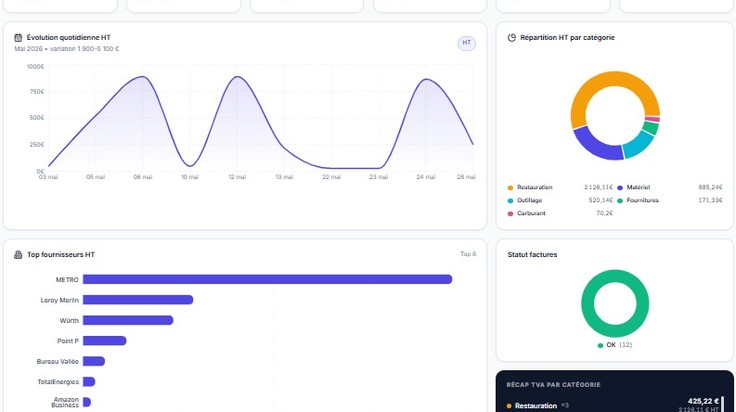736x412 pixels.
Task: Click the 12 mai peak on line chart
Action: click(238, 77)
